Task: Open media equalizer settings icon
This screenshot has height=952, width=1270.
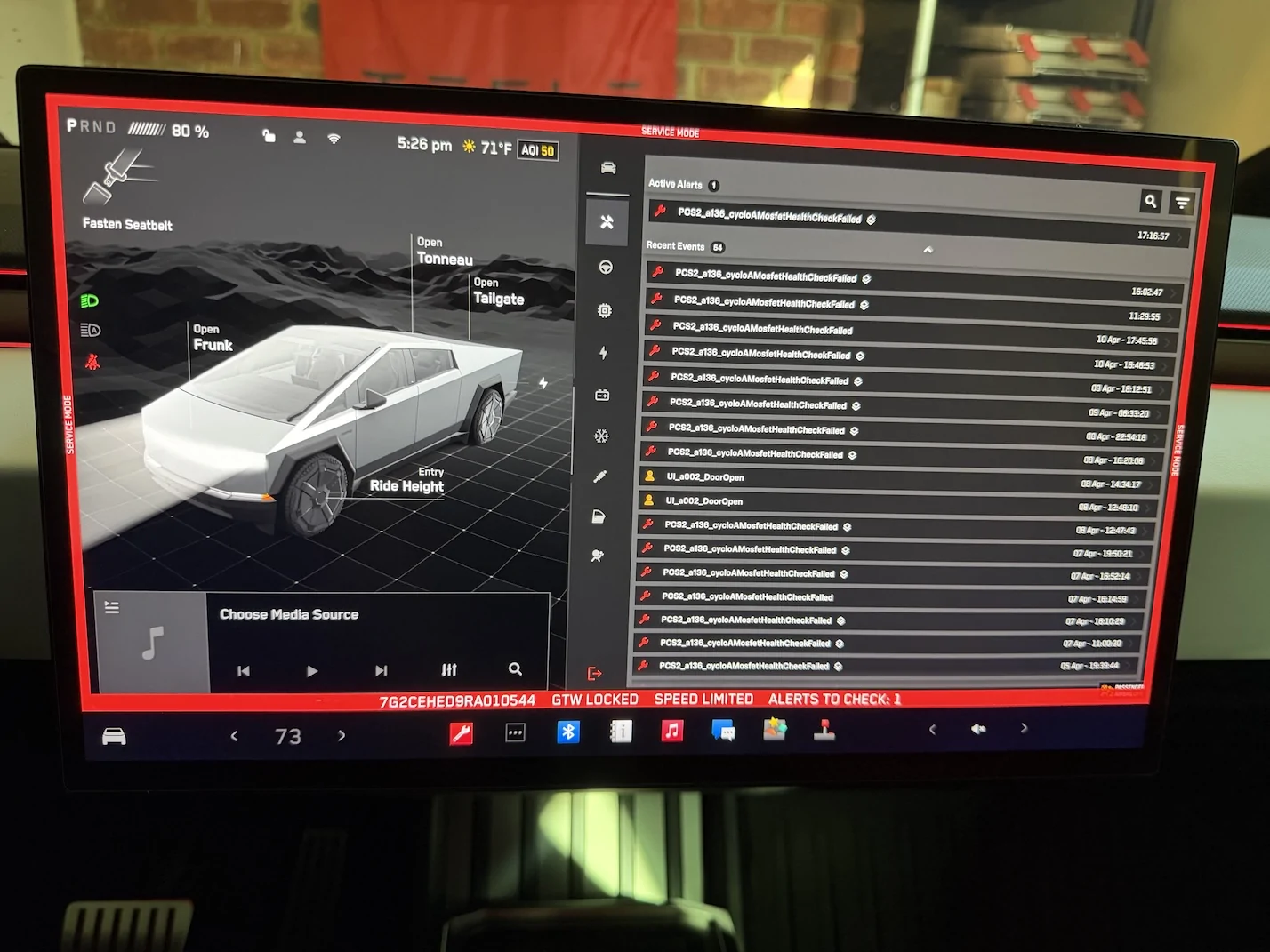Action: click(449, 669)
